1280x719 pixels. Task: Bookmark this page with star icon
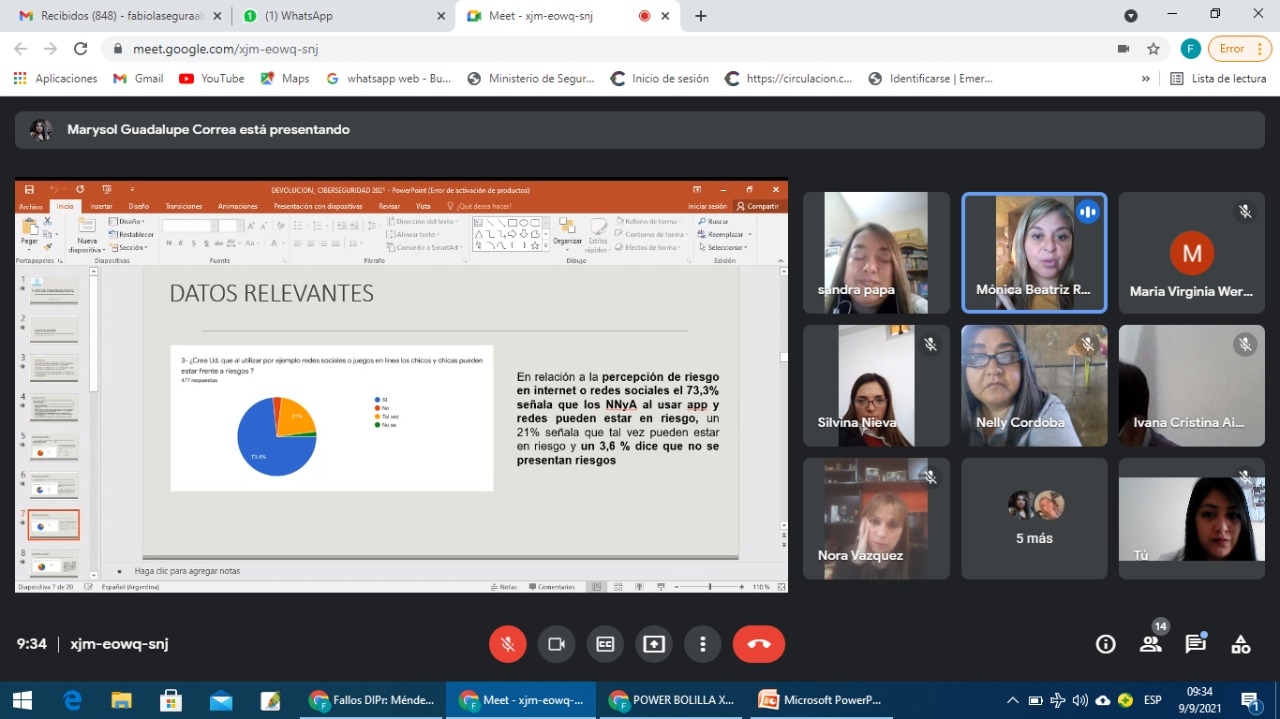pos(1153,49)
